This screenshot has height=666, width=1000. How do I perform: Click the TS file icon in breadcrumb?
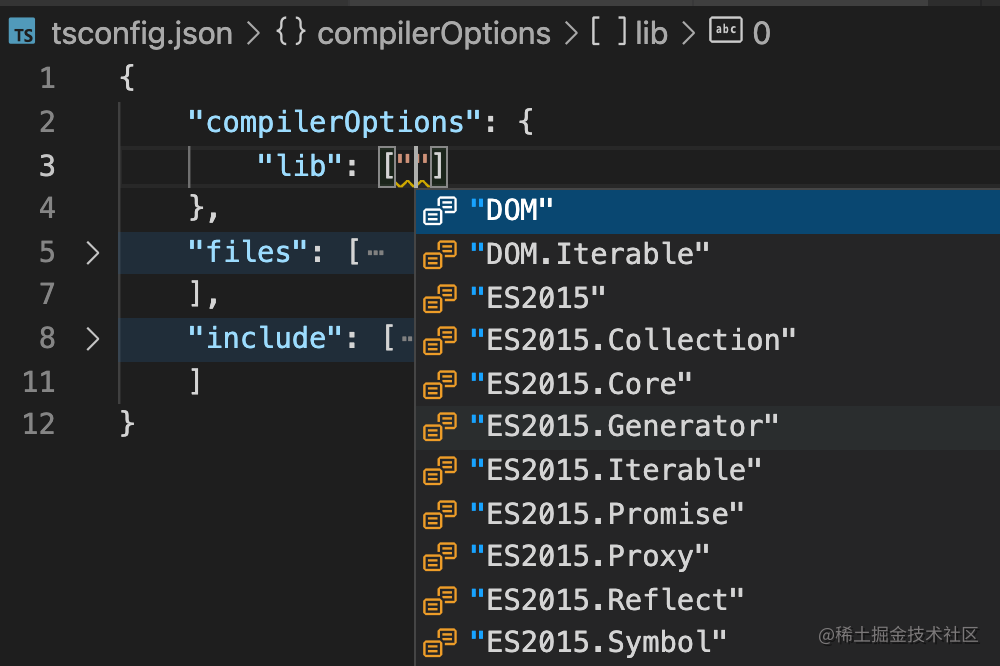tap(24, 32)
